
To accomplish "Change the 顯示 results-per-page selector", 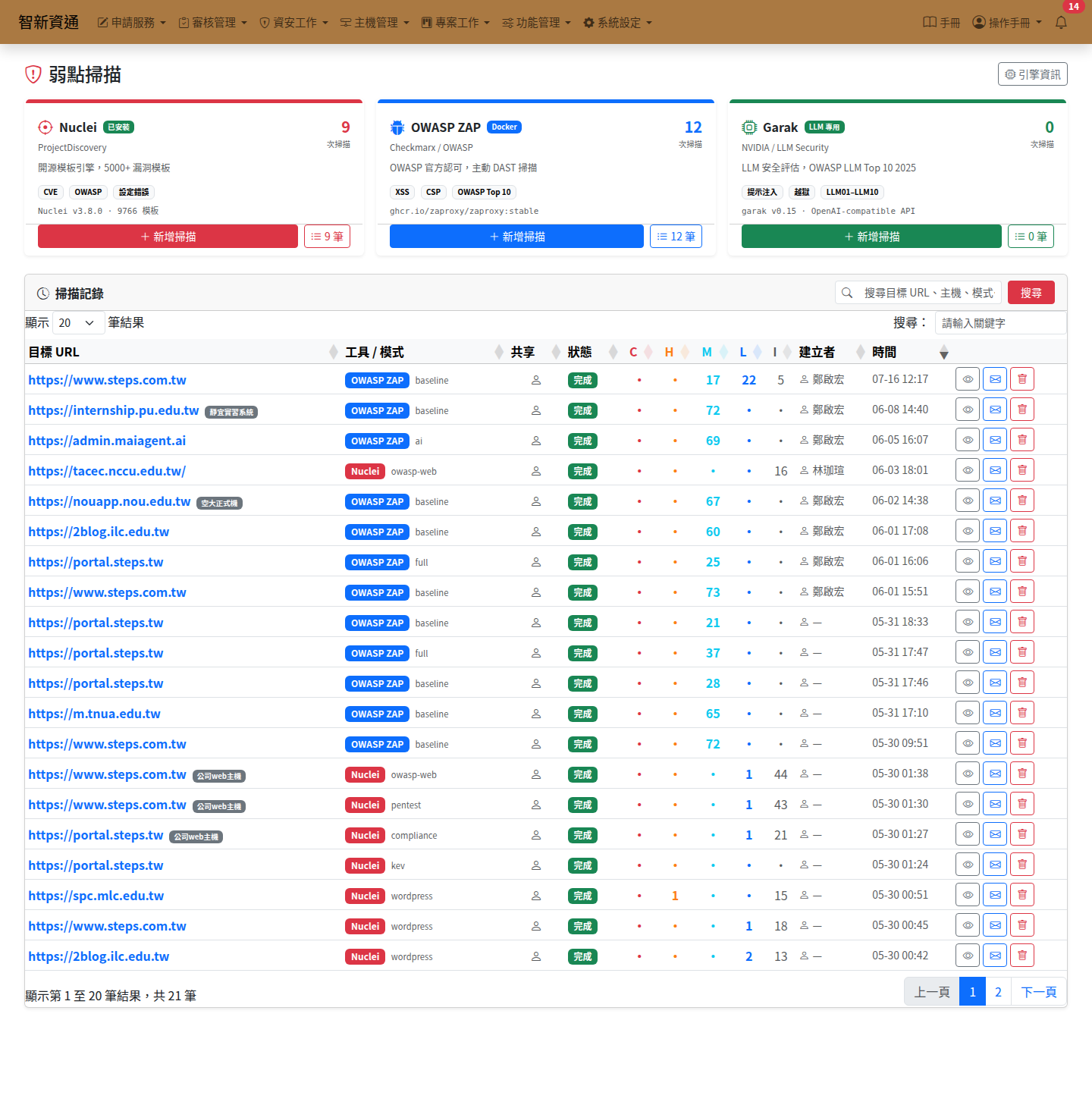I will [78, 323].
